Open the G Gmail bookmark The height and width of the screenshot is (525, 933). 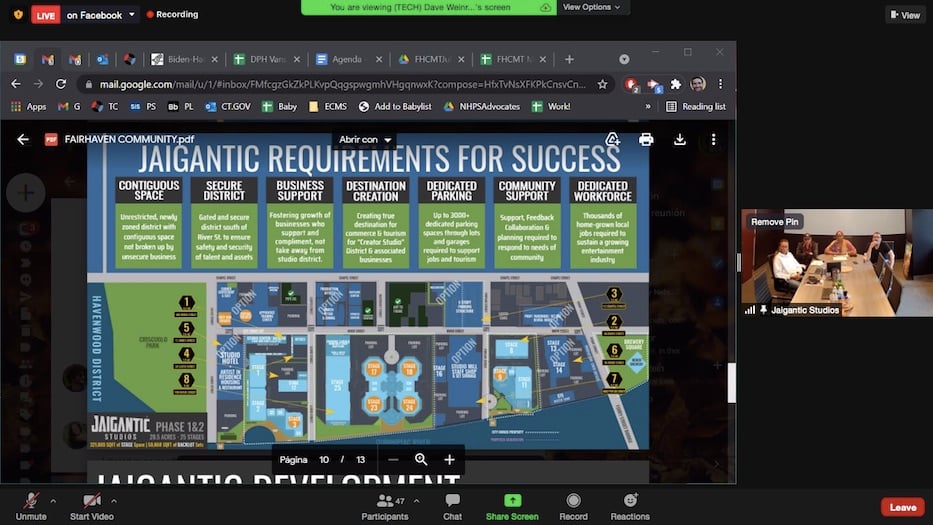pyautogui.click(x=69, y=107)
